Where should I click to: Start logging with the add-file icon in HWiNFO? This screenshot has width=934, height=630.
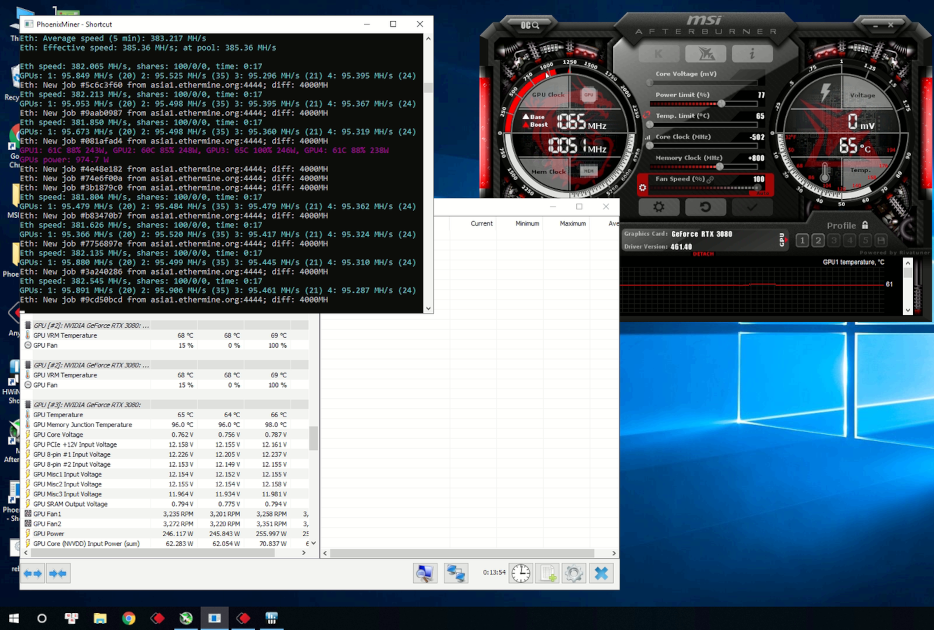[547, 573]
